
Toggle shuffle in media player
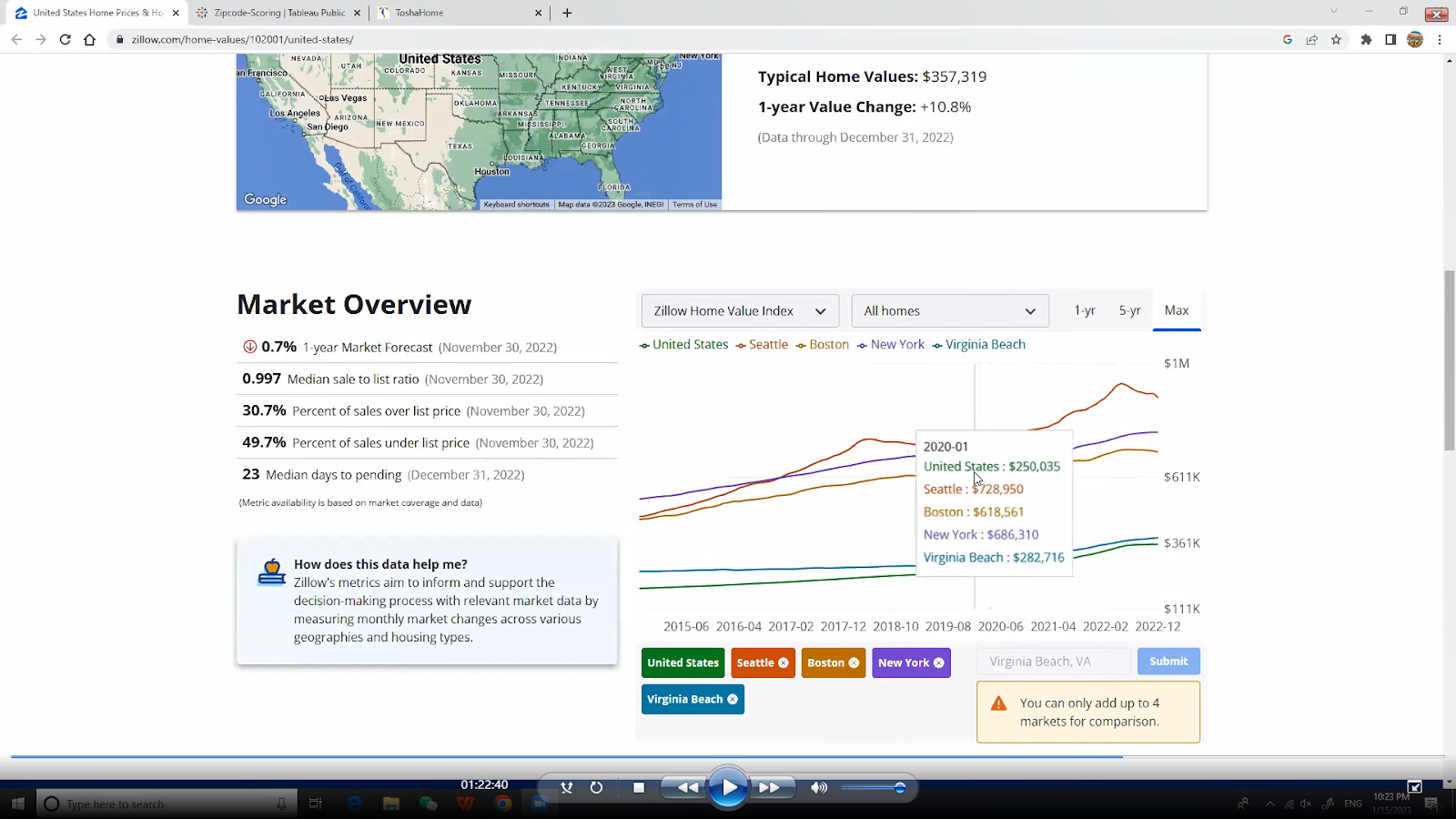pos(566,787)
